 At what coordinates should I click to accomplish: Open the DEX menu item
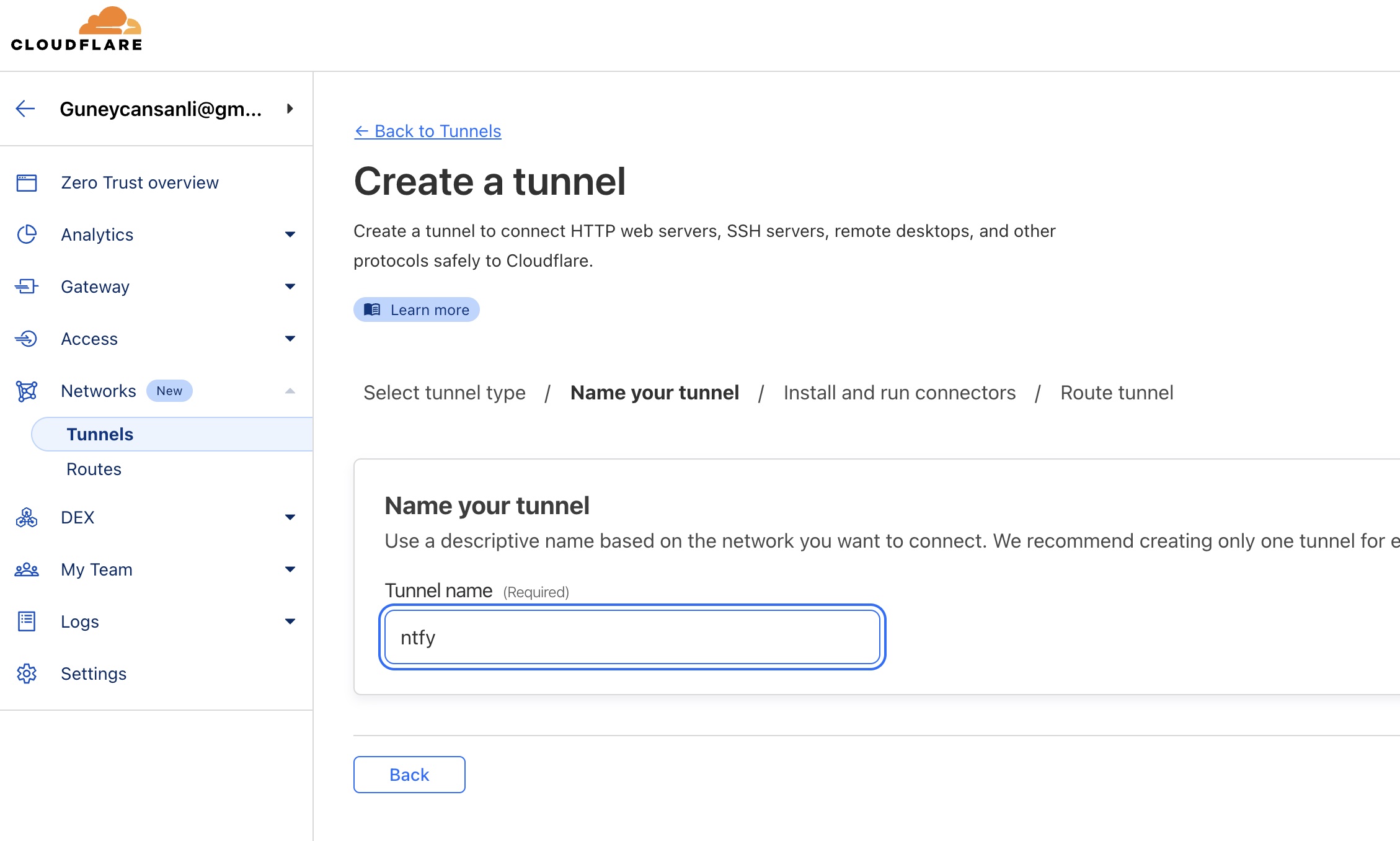coord(78,518)
